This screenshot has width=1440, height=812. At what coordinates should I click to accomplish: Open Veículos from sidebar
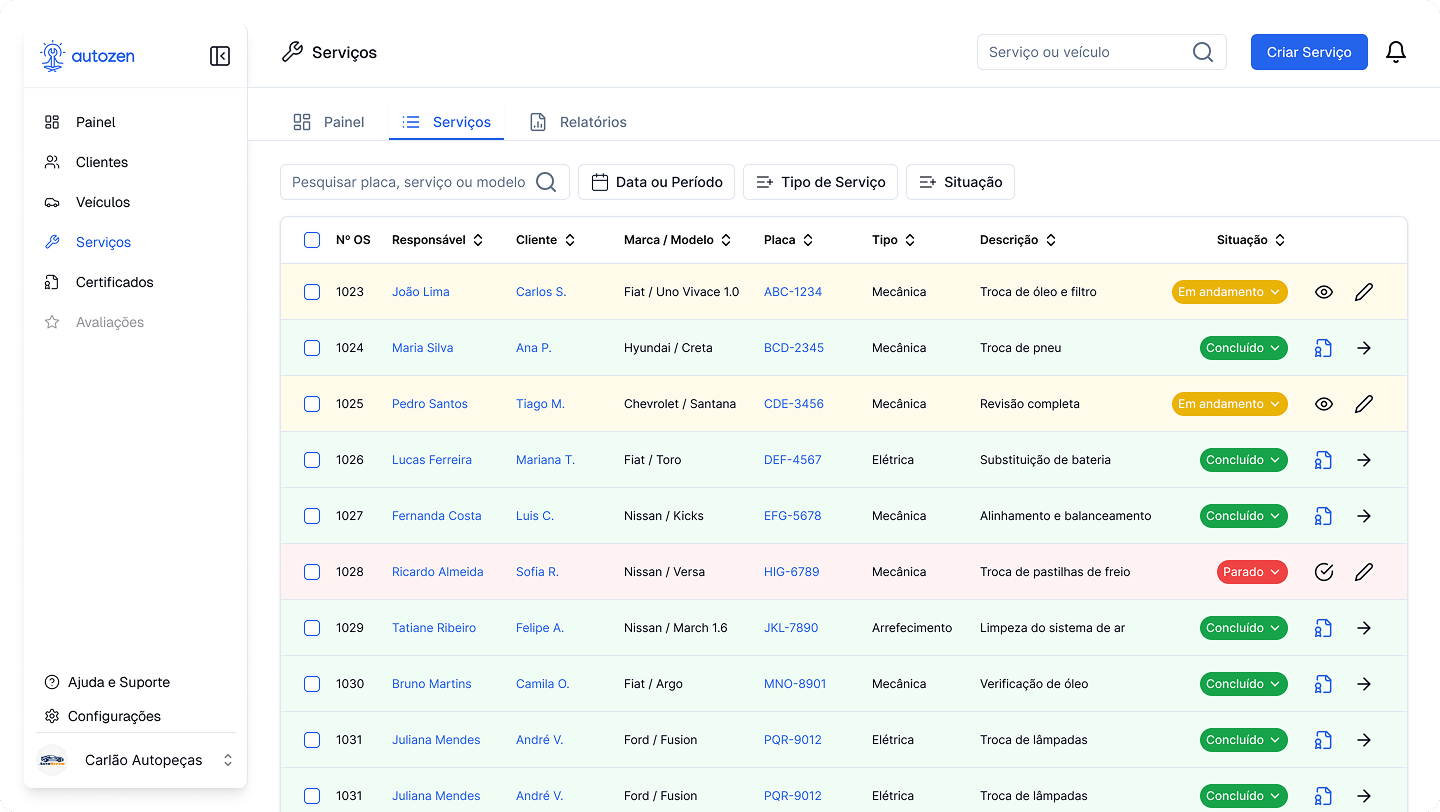(103, 202)
